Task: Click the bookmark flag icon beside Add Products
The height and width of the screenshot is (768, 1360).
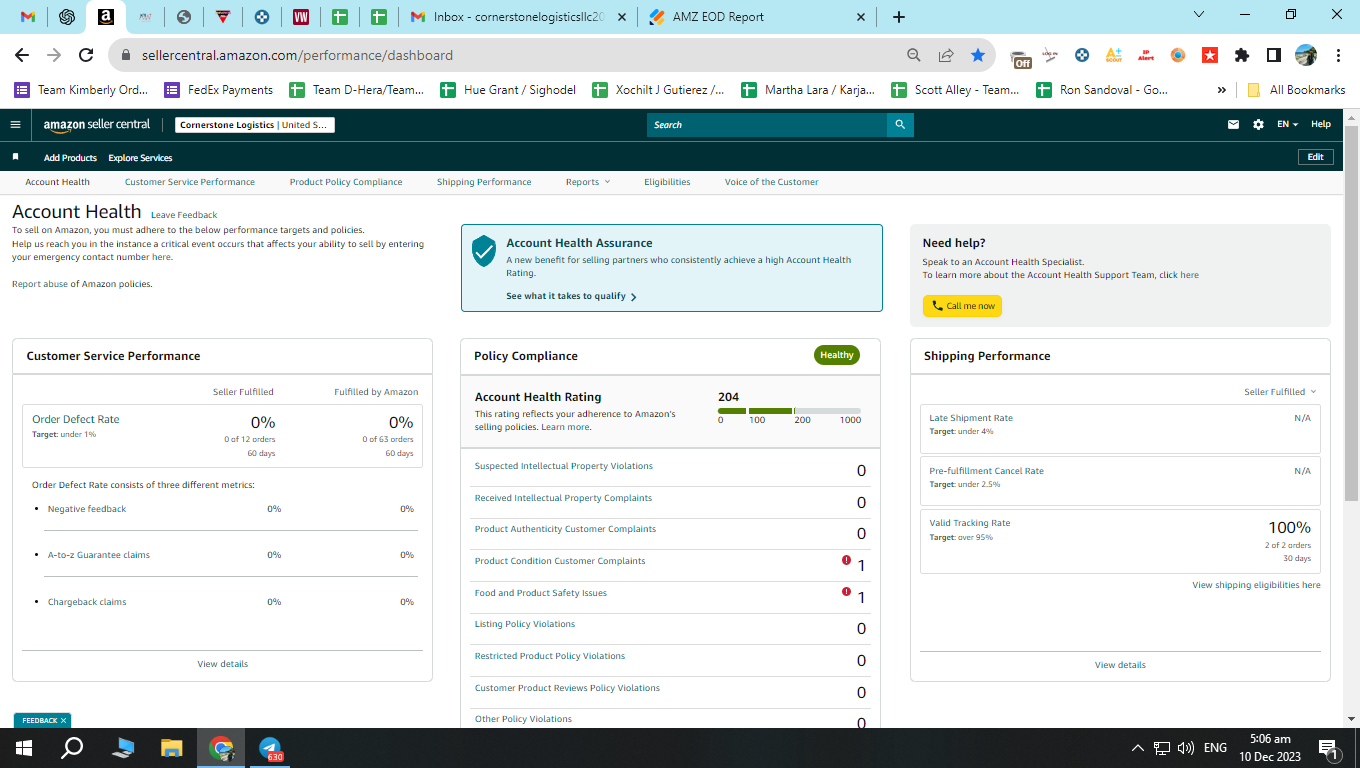Action: coord(15,157)
